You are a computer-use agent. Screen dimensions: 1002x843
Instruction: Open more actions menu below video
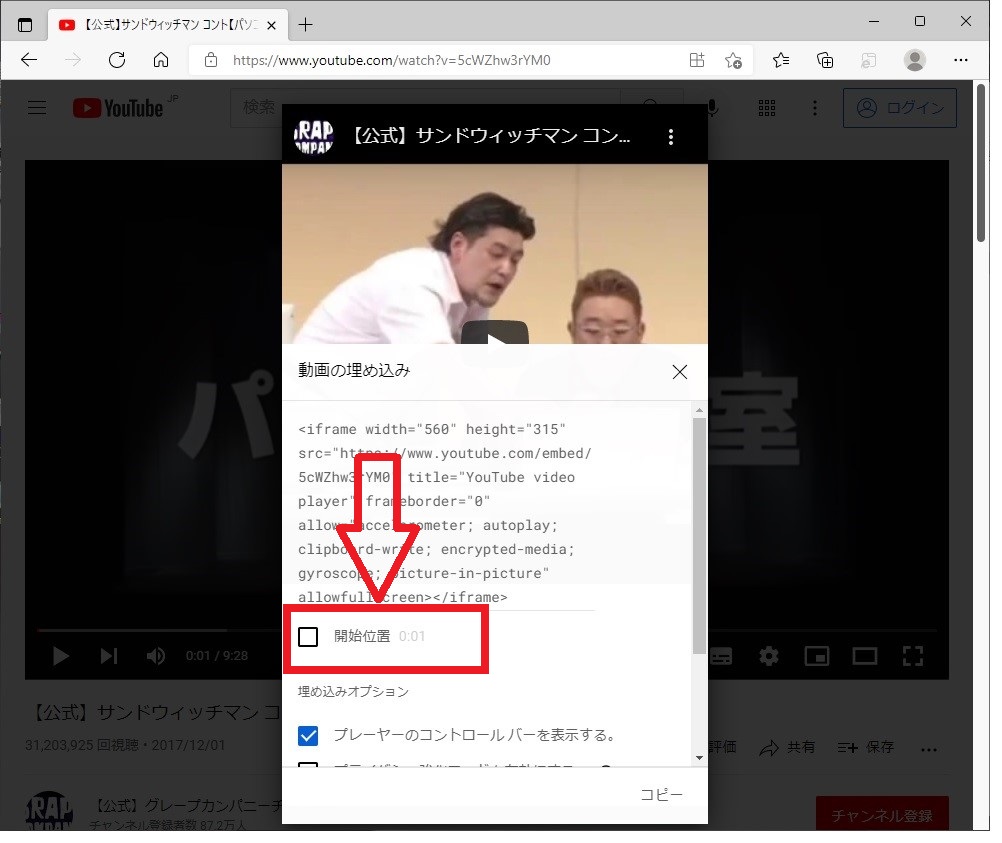[929, 748]
